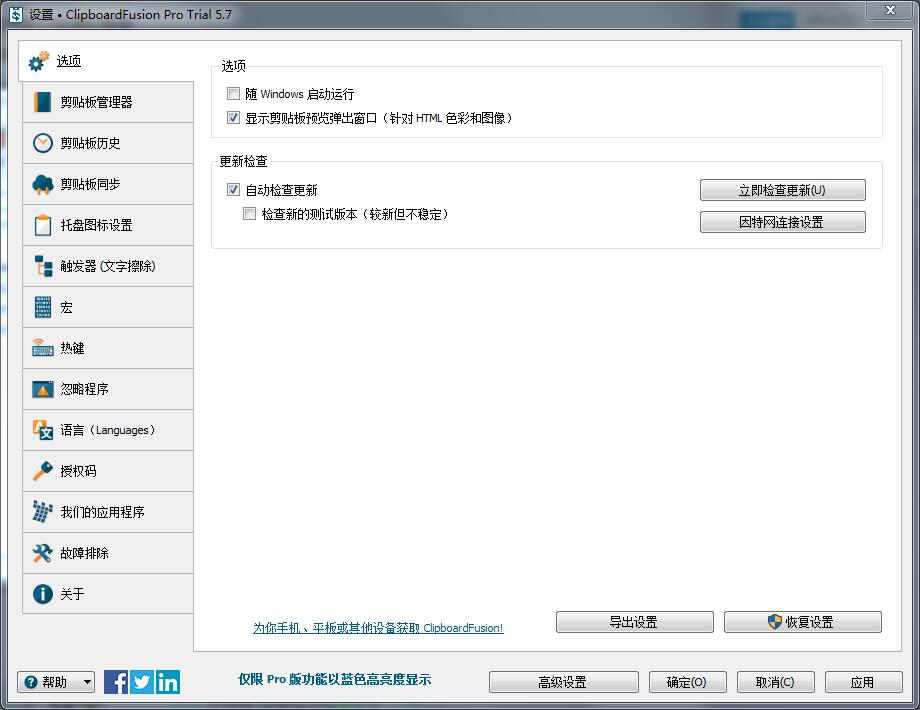The image size is (920, 710).
Task: Select the key icon for 授权码
Action: 42,471
